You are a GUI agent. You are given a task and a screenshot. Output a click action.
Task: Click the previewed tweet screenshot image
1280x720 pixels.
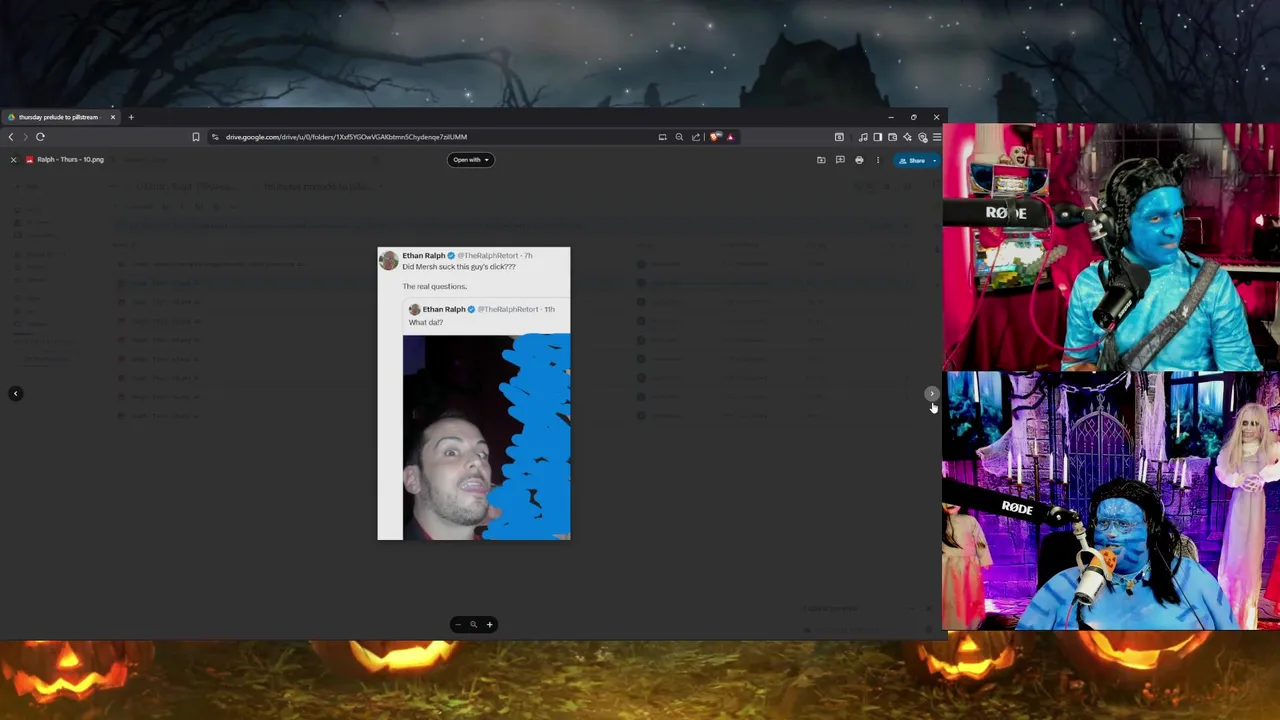tap(474, 393)
